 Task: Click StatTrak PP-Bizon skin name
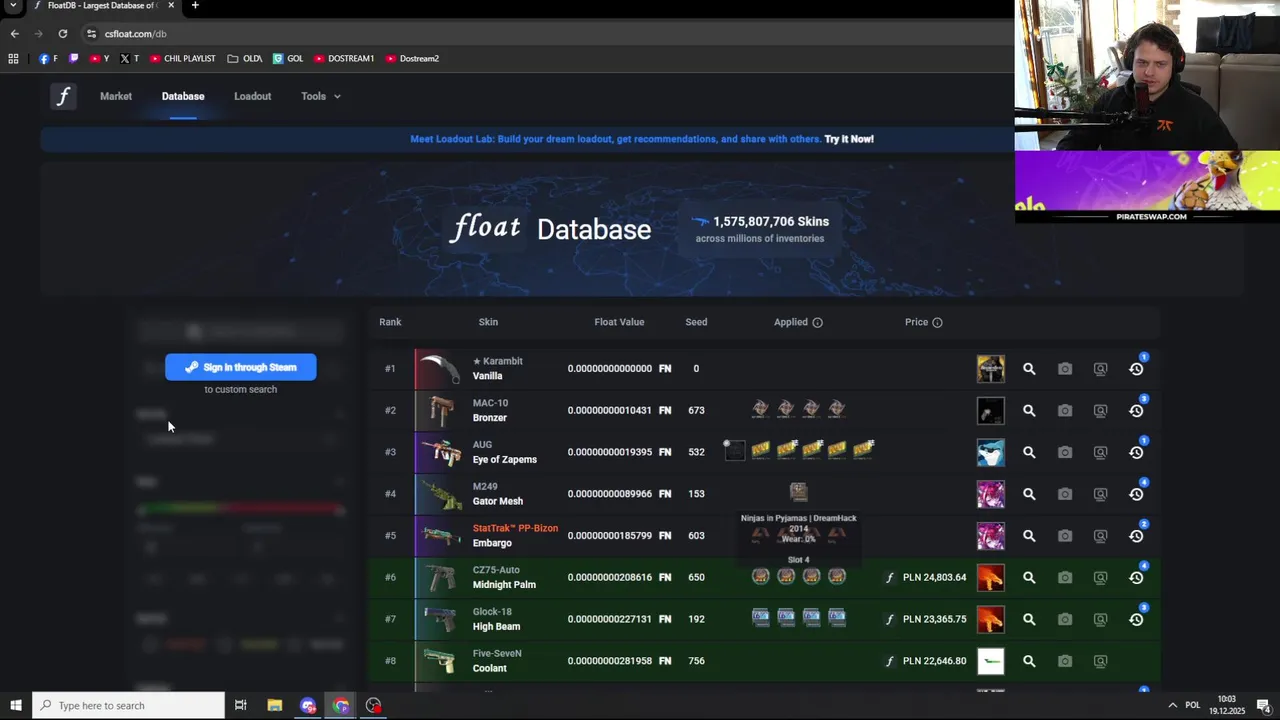click(515, 528)
